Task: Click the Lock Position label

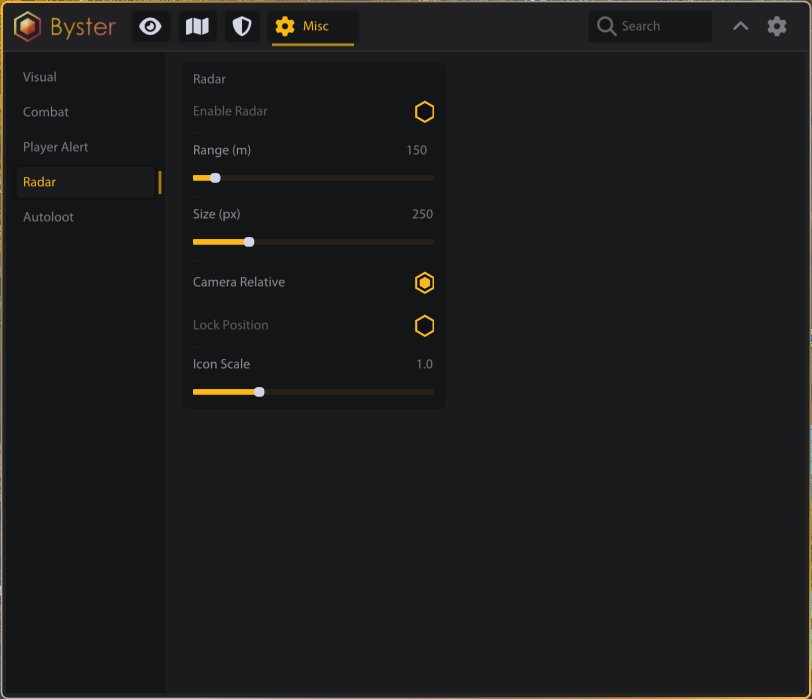Action: click(230, 325)
